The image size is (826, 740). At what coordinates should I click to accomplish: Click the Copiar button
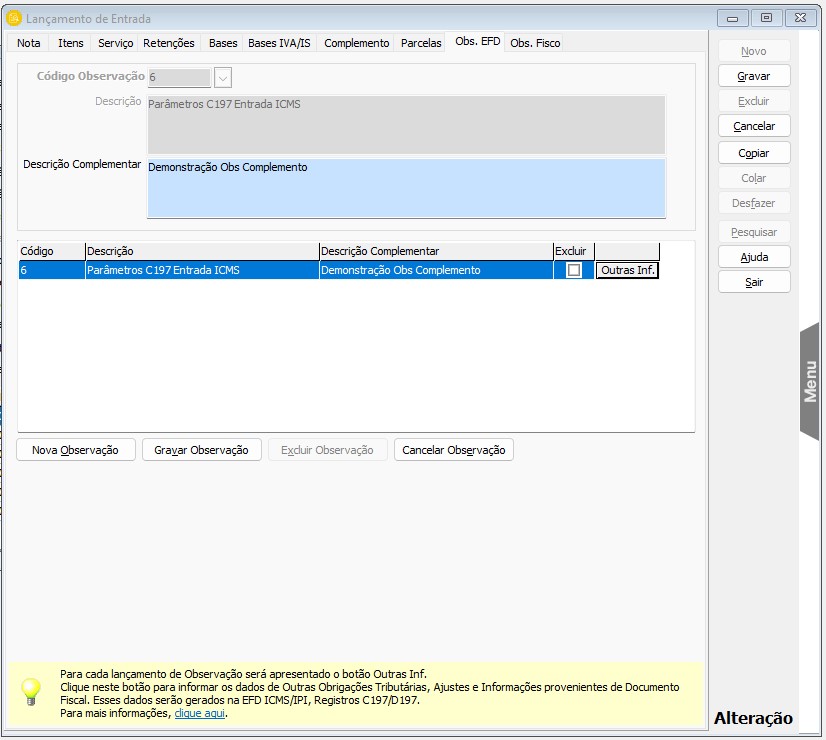[x=754, y=153]
